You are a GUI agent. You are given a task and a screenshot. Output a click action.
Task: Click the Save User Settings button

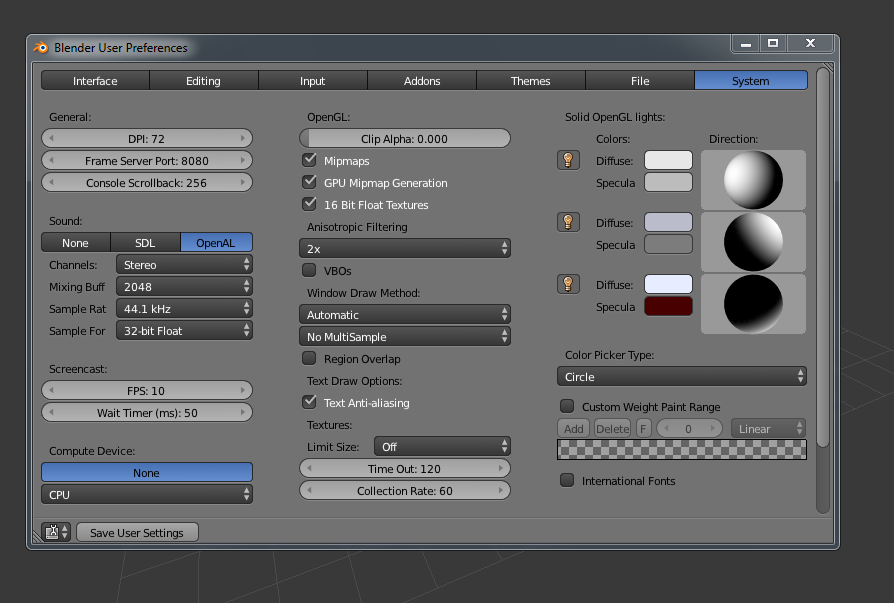pyautogui.click(x=137, y=533)
